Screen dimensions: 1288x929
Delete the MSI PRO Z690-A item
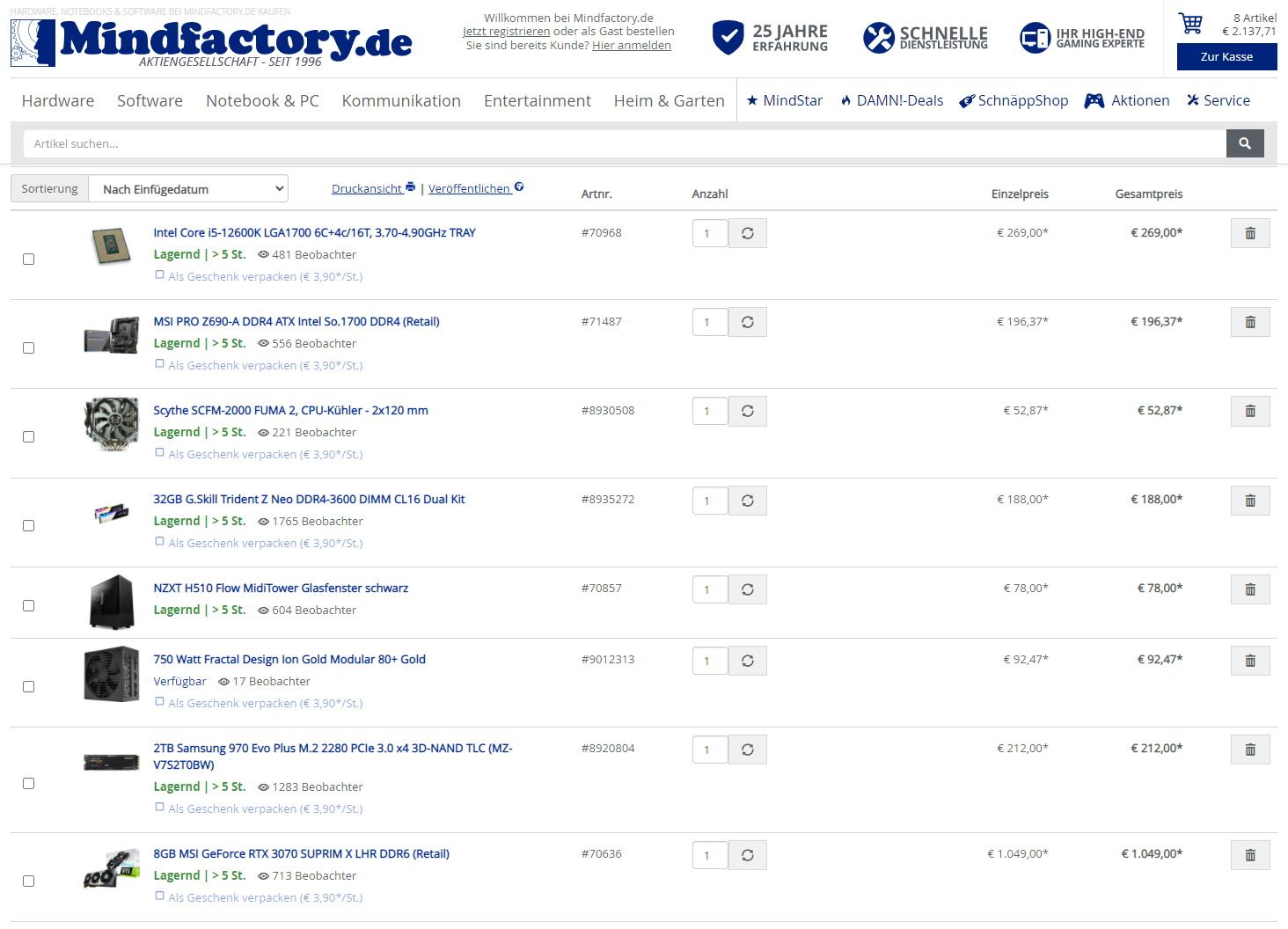(x=1249, y=322)
